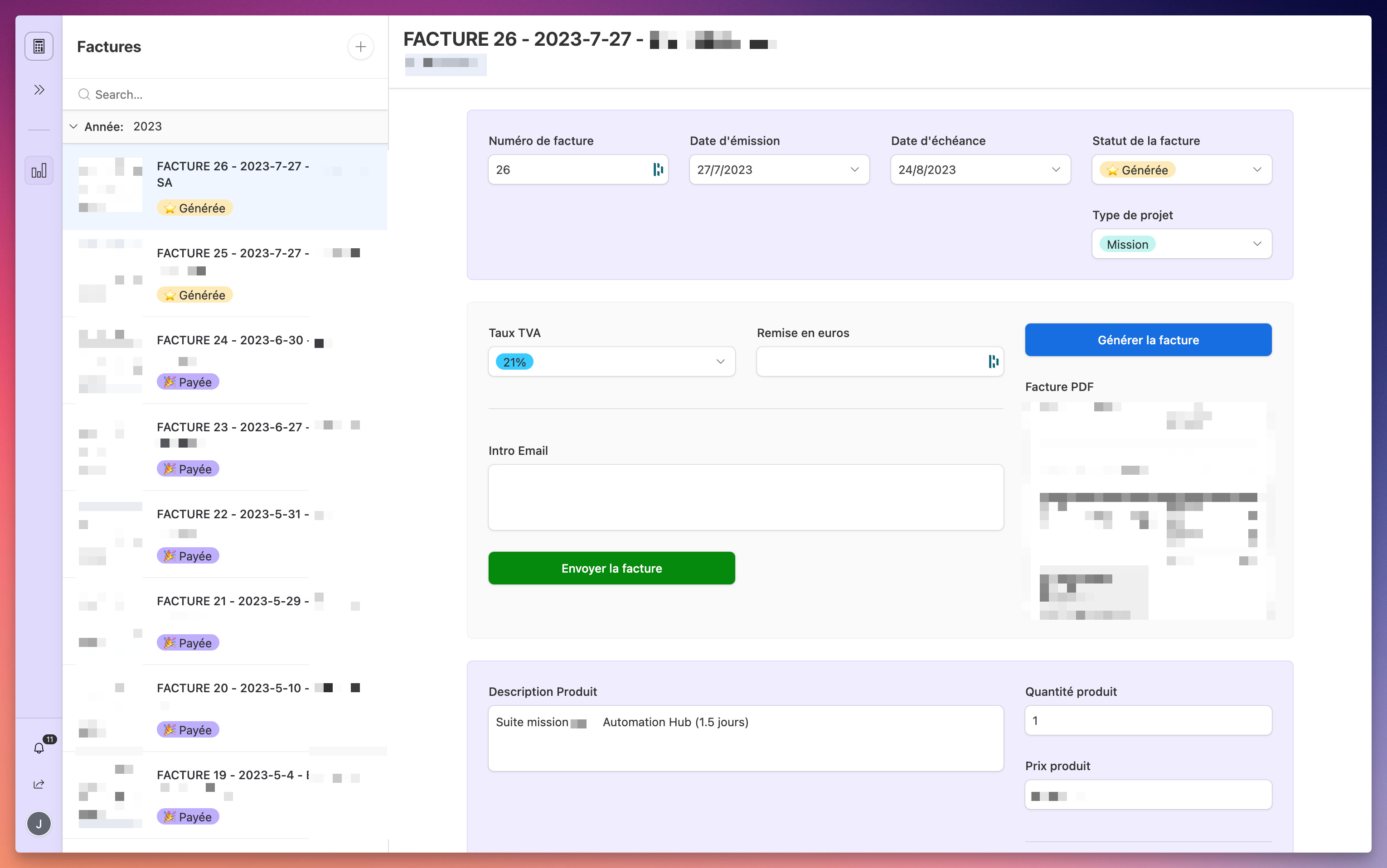Open the calculator icon in sidebar
Viewport: 1387px width, 868px height.
(x=39, y=47)
